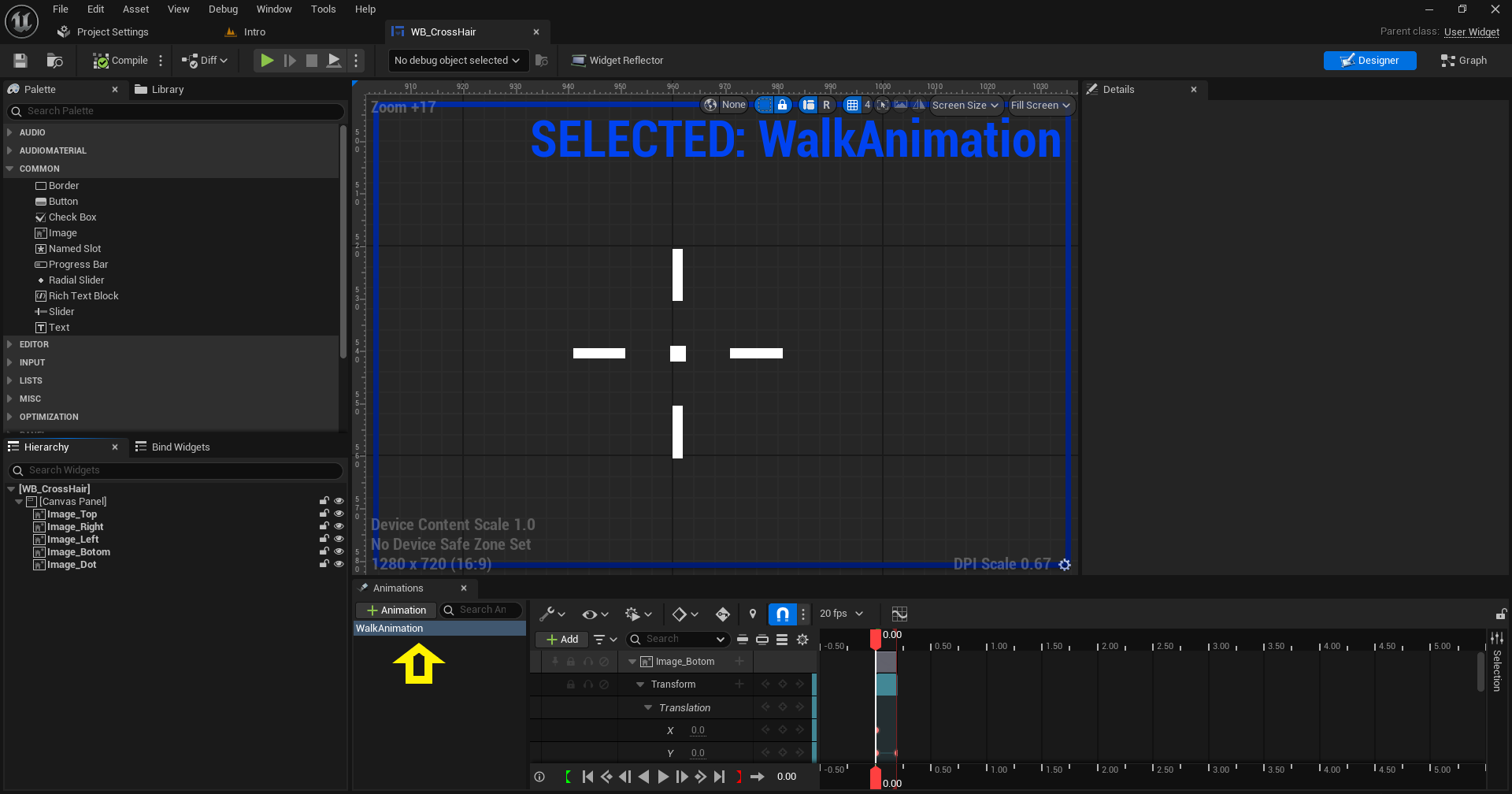
Task: Open the sequencer curve editor
Action: 899,614
